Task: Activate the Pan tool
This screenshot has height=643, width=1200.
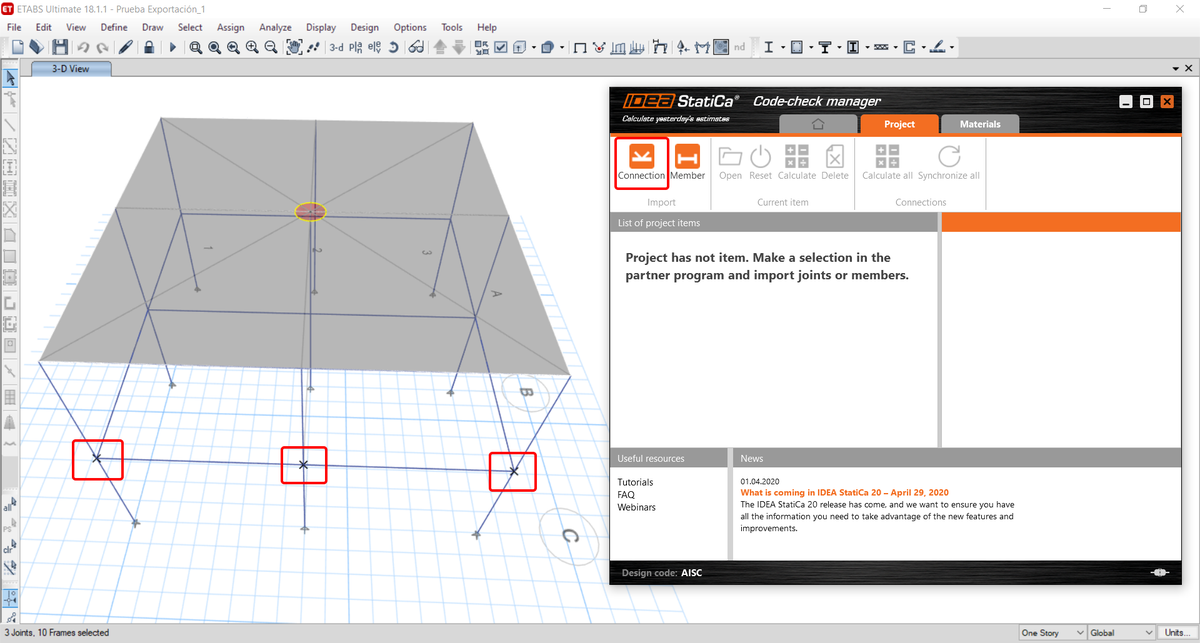Action: 294,47
